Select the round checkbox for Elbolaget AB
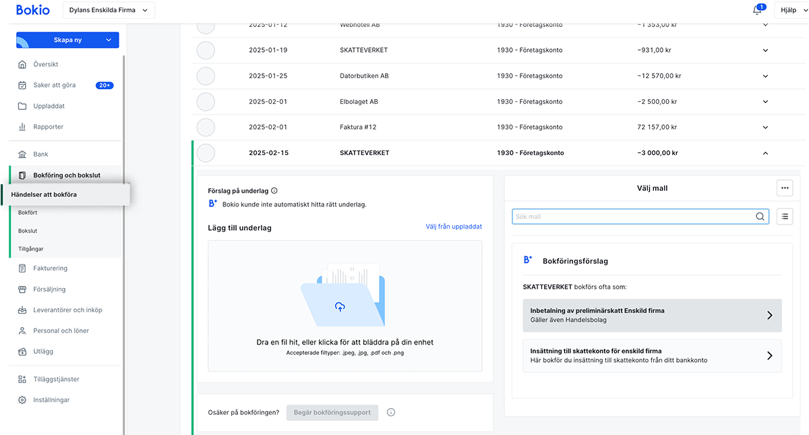Viewport: 809px width, 435px height. (206, 101)
